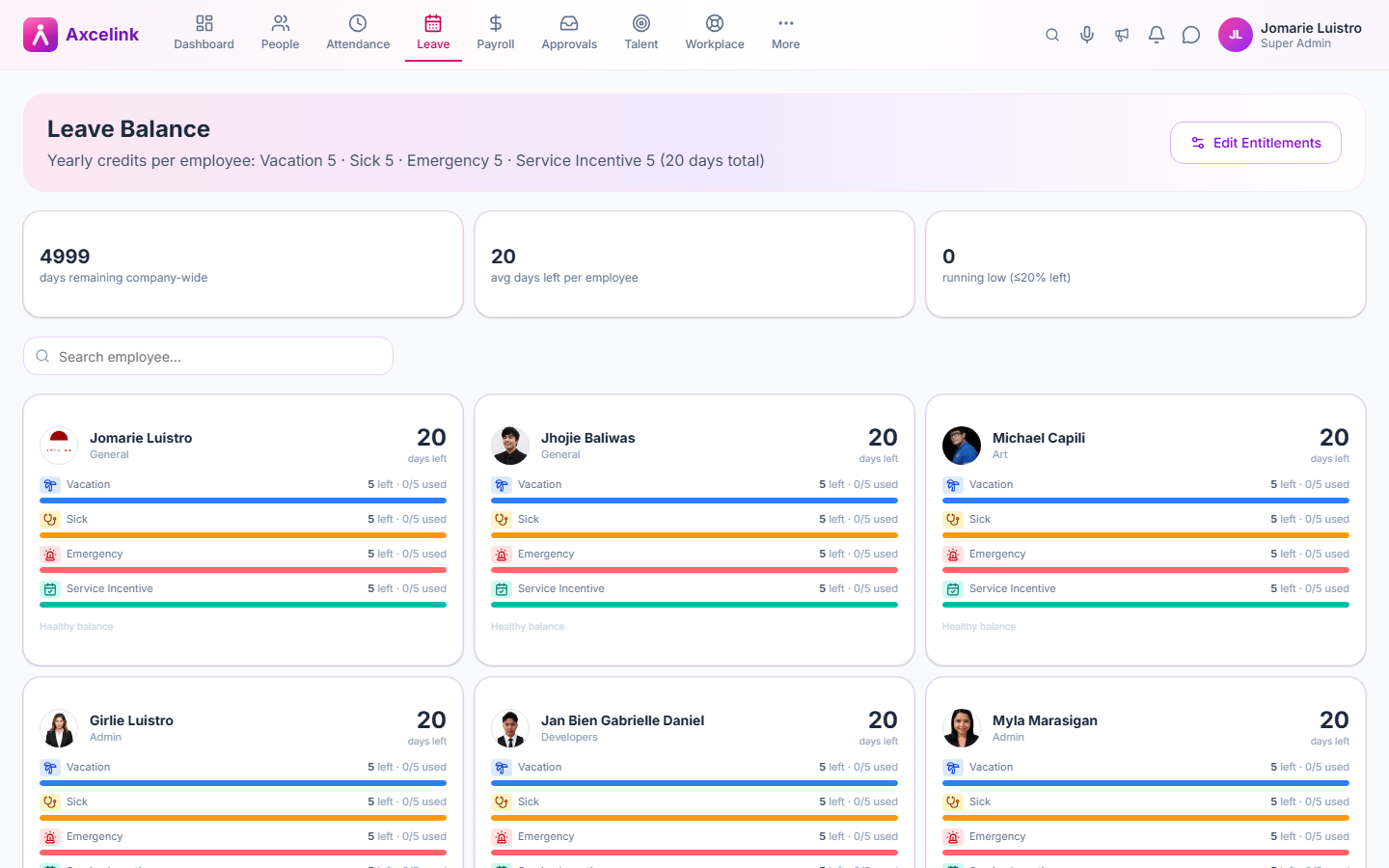
Task: Click the JL profile avatar
Action: pos(1236,35)
